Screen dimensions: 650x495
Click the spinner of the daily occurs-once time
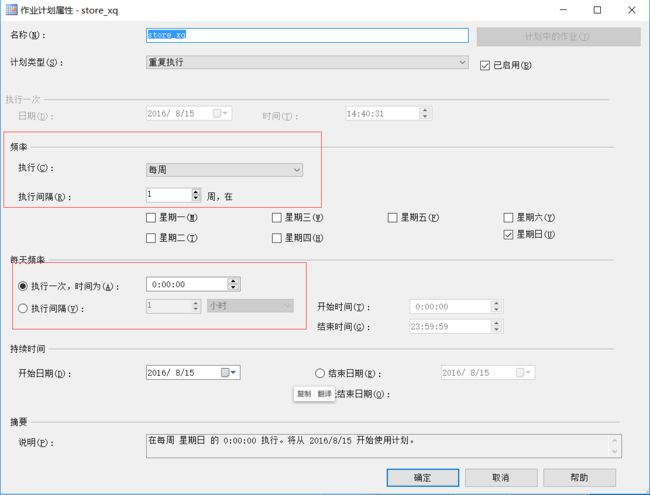point(233,284)
